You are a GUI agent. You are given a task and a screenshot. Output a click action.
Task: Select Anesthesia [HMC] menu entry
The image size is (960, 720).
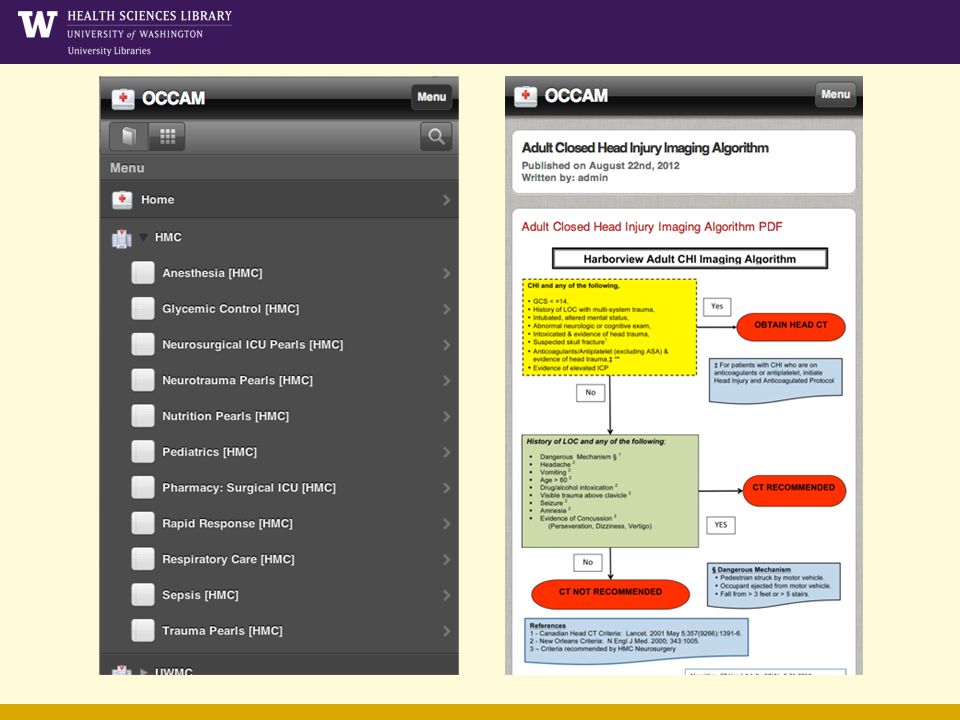tap(279, 273)
